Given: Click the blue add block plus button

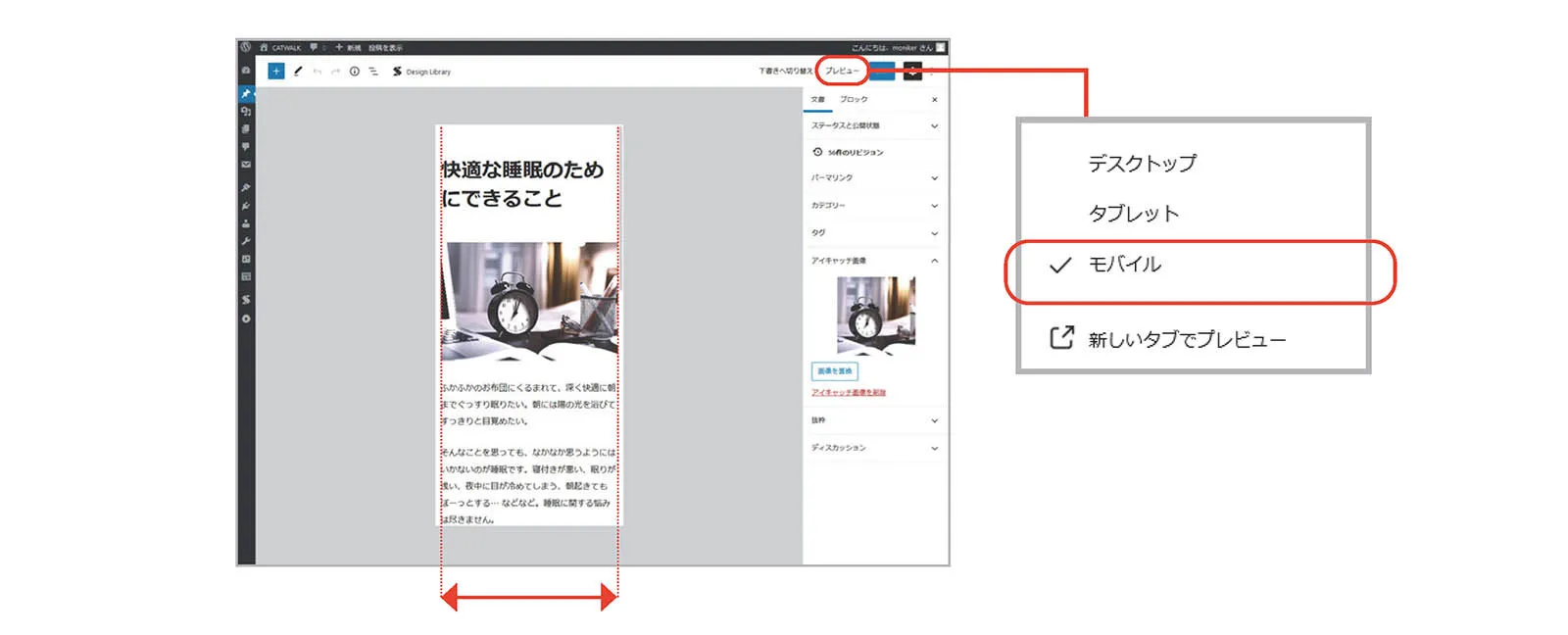Looking at the screenshot, I should click(x=276, y=72).
